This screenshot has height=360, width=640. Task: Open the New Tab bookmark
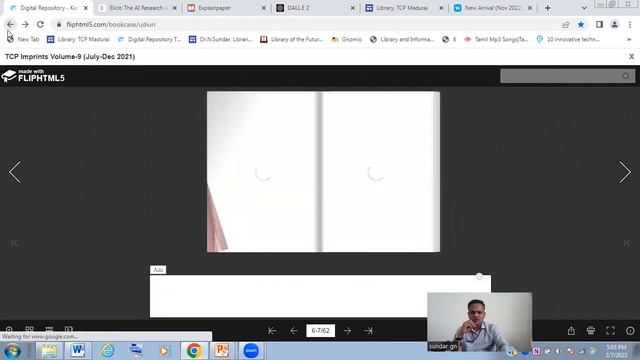click(x=23, y=40)
